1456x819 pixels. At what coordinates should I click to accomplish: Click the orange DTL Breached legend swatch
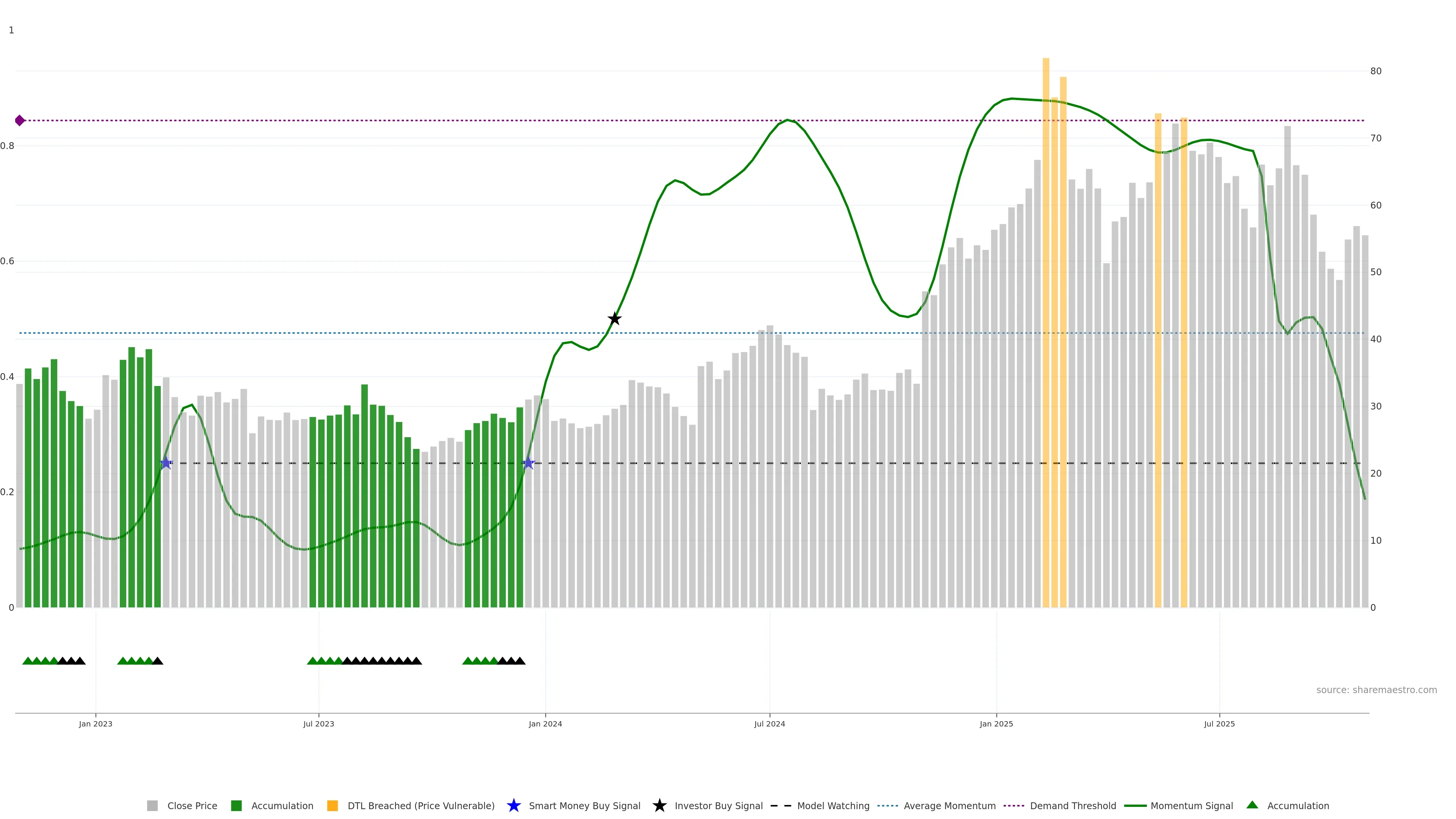coord(333,805)
